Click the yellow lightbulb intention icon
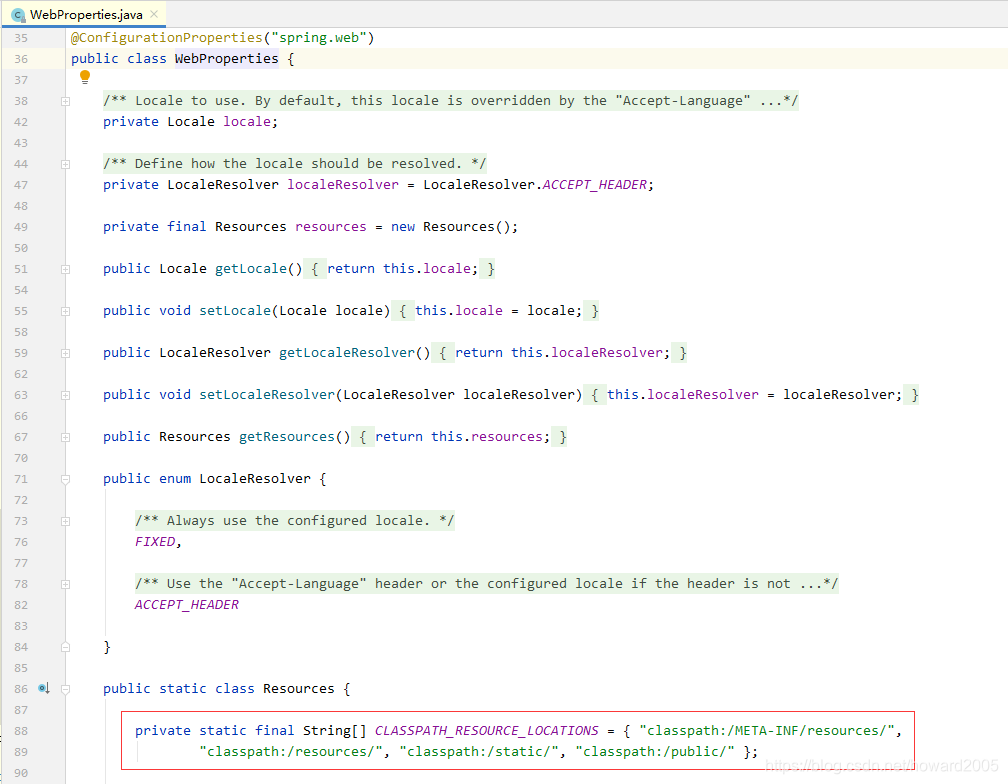The image size is (1008, 784). click(x=85, y=78)
